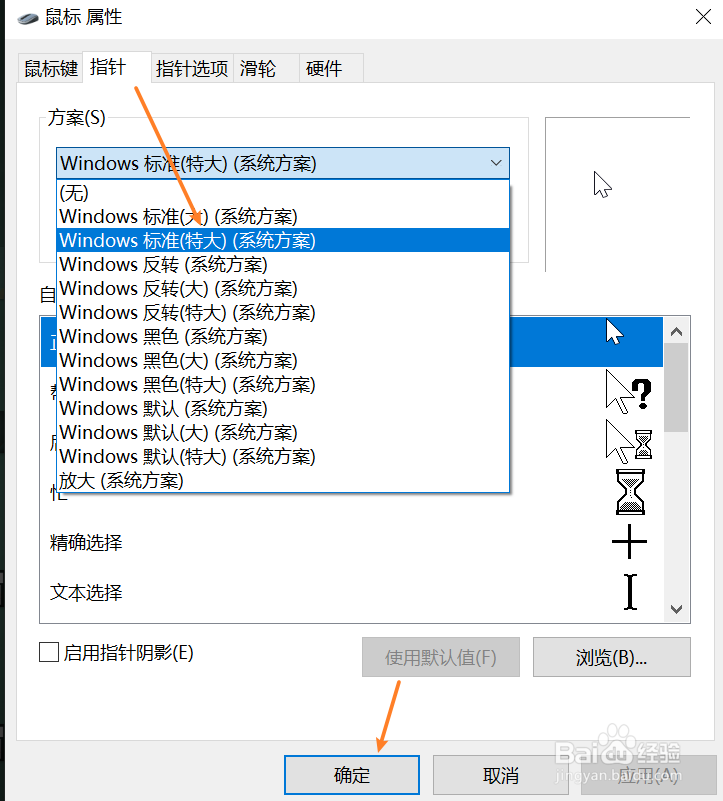Select the help cursor with question mark
Image resolution: width=723 pixels, height=801 pixels.
coord(628,392)
